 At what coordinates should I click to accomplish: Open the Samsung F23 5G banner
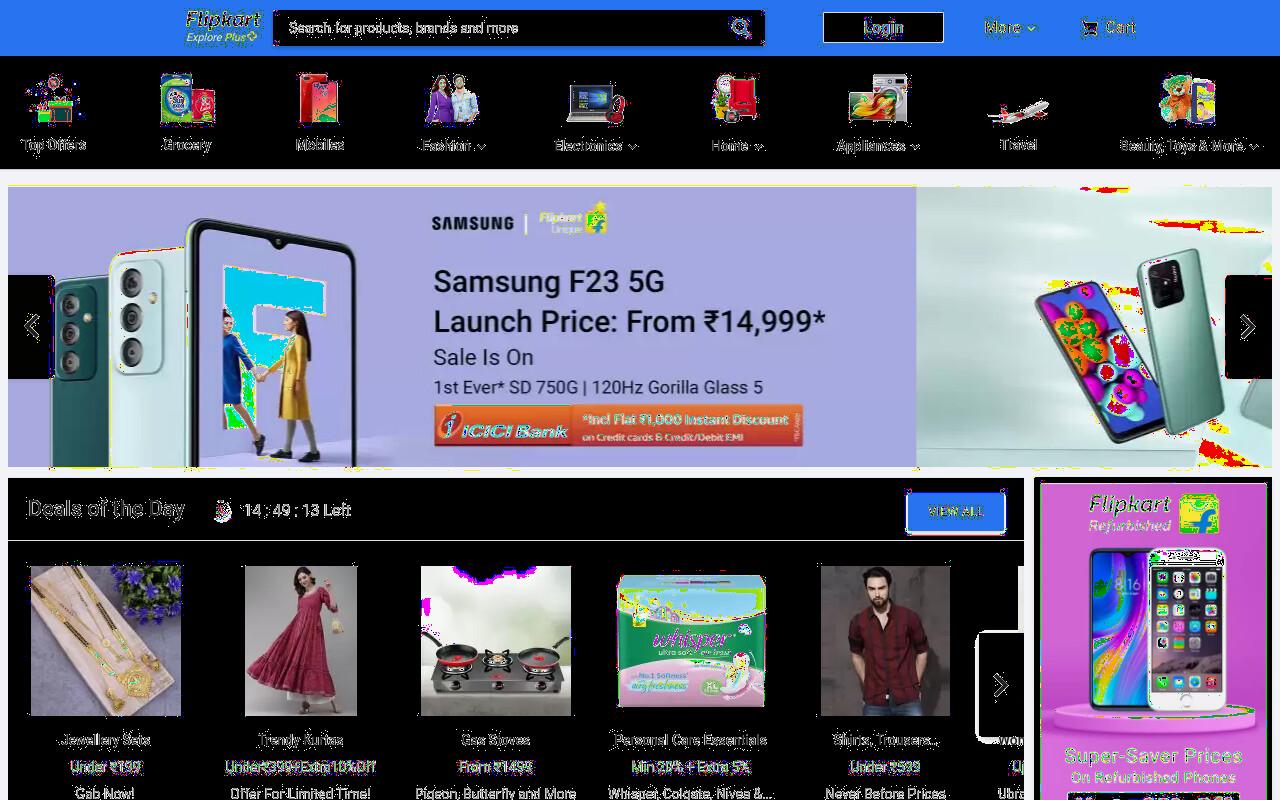click(462, 327)
